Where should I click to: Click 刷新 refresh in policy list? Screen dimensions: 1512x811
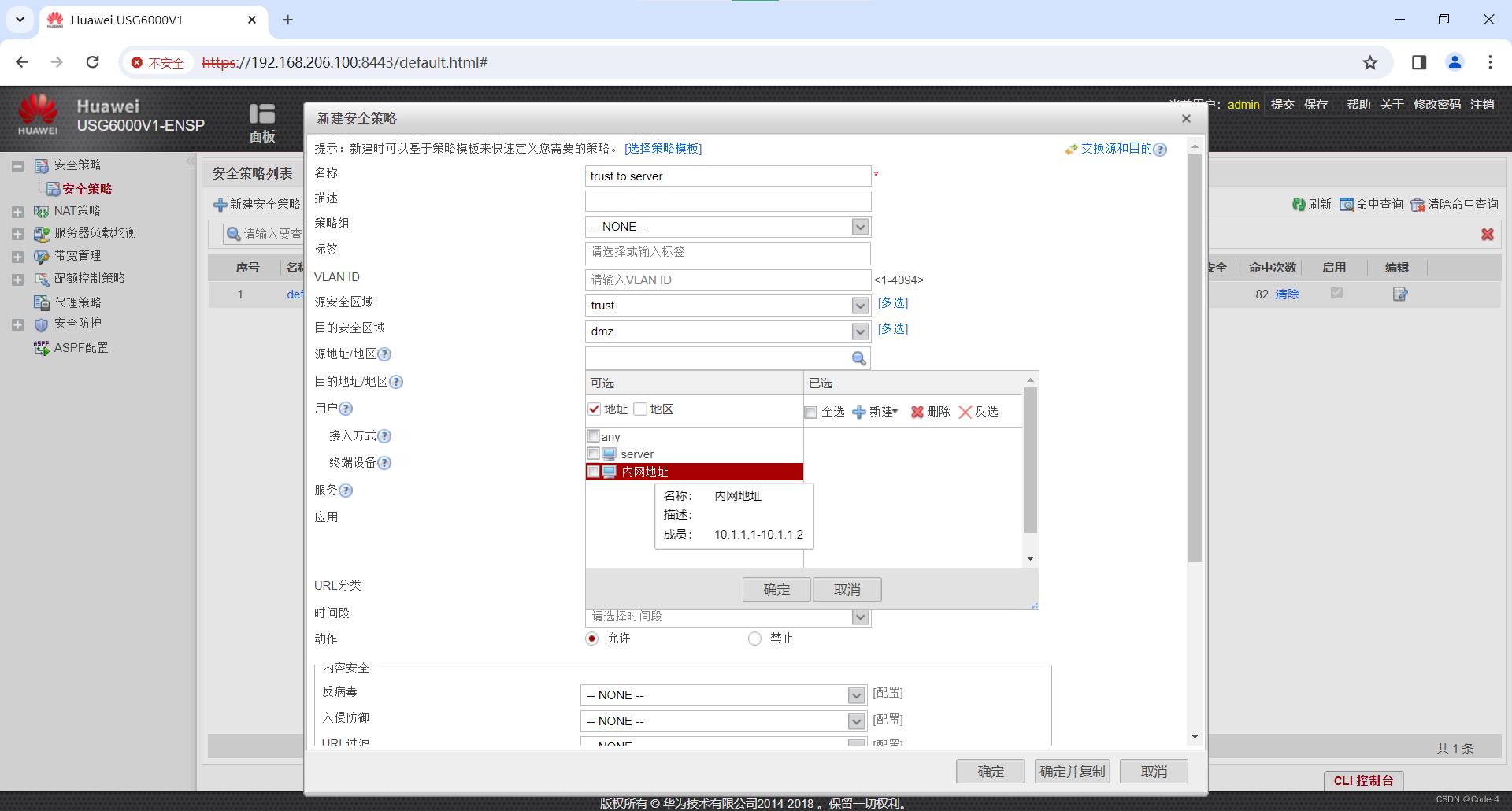pos(1312,204)
